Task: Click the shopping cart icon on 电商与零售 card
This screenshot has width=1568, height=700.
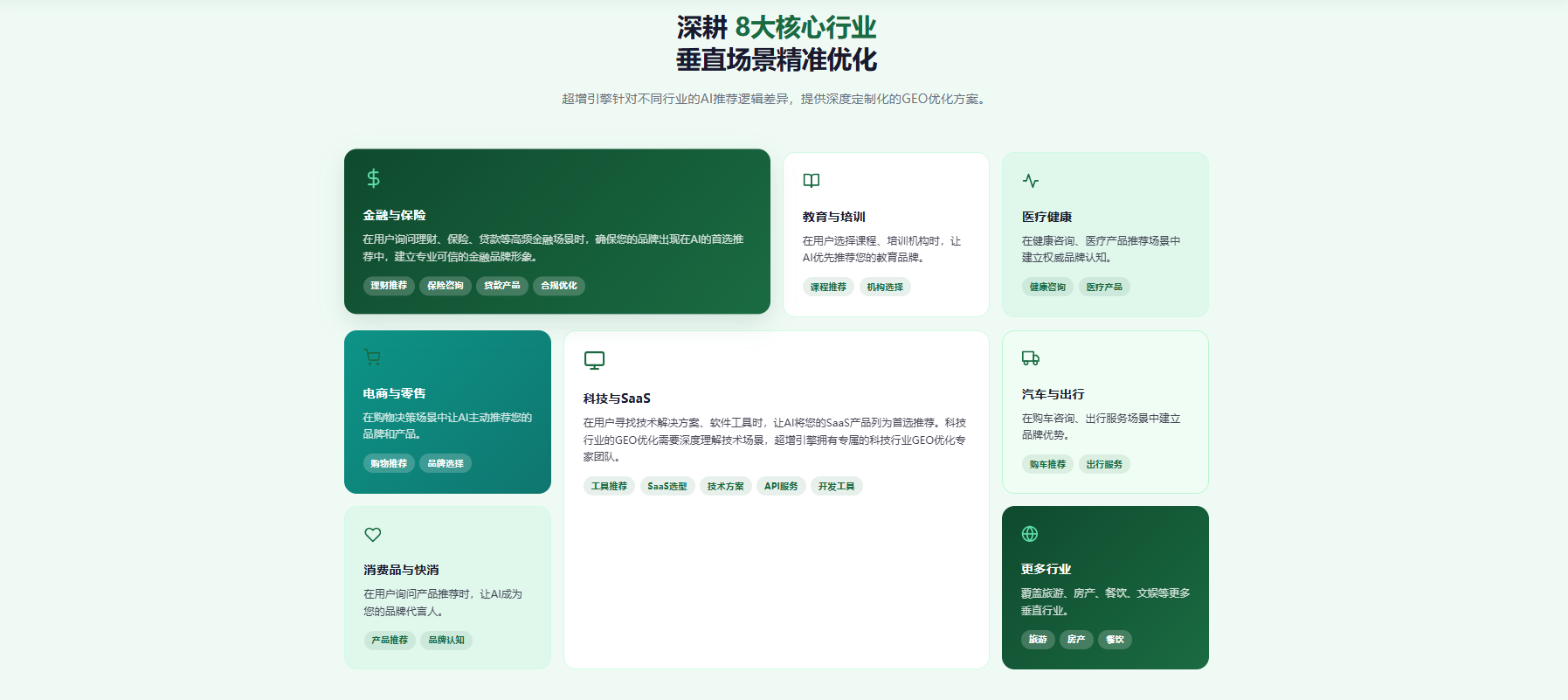Action: (372, 357)
